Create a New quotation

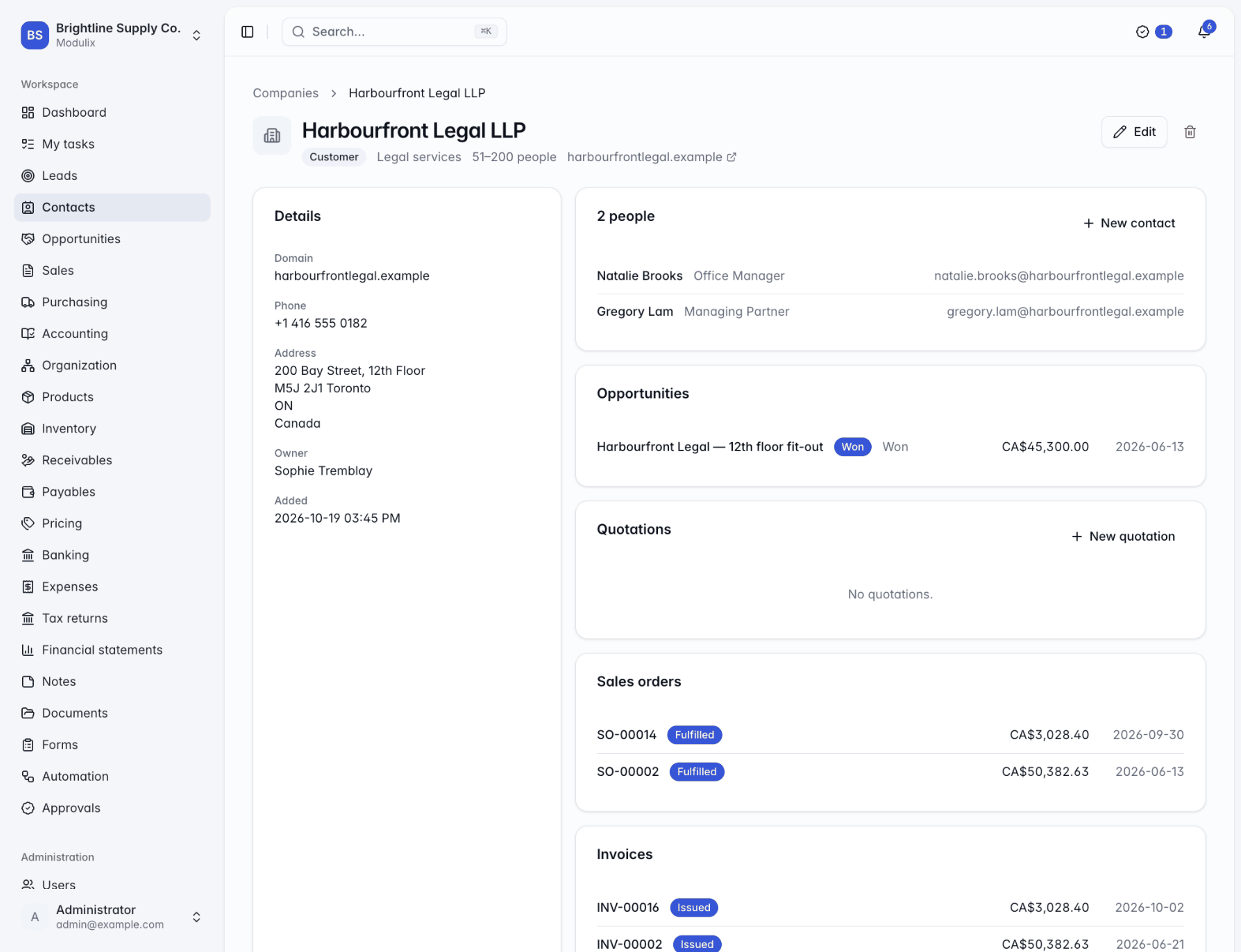(x=1123, y=536)
